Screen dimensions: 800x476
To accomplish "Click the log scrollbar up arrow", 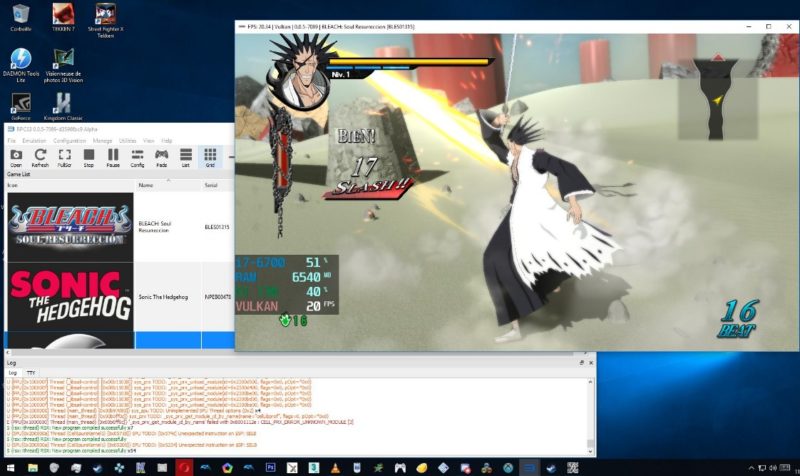I will point(591,382).
